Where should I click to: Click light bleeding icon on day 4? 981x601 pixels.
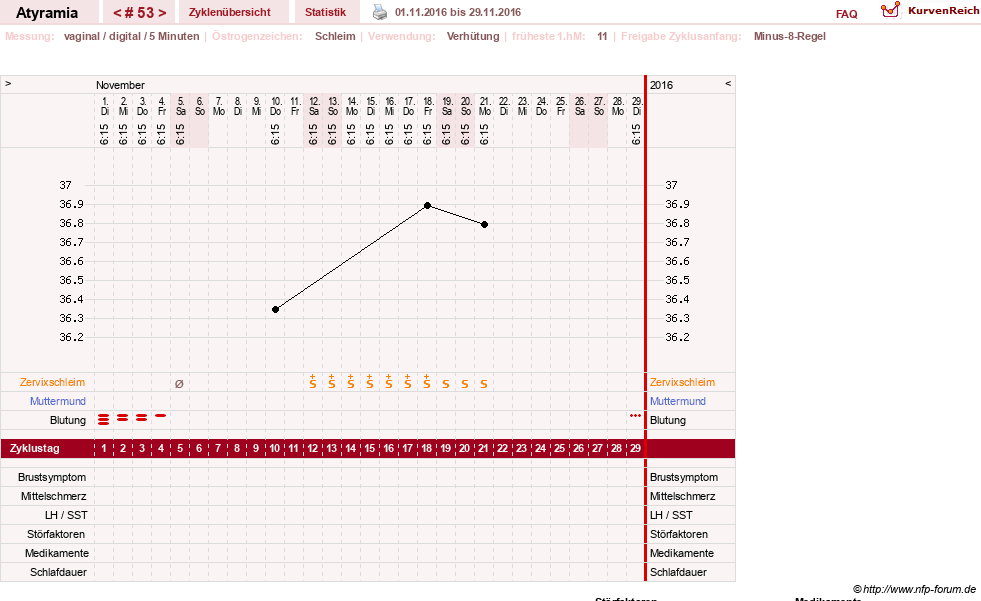point(161,415)
